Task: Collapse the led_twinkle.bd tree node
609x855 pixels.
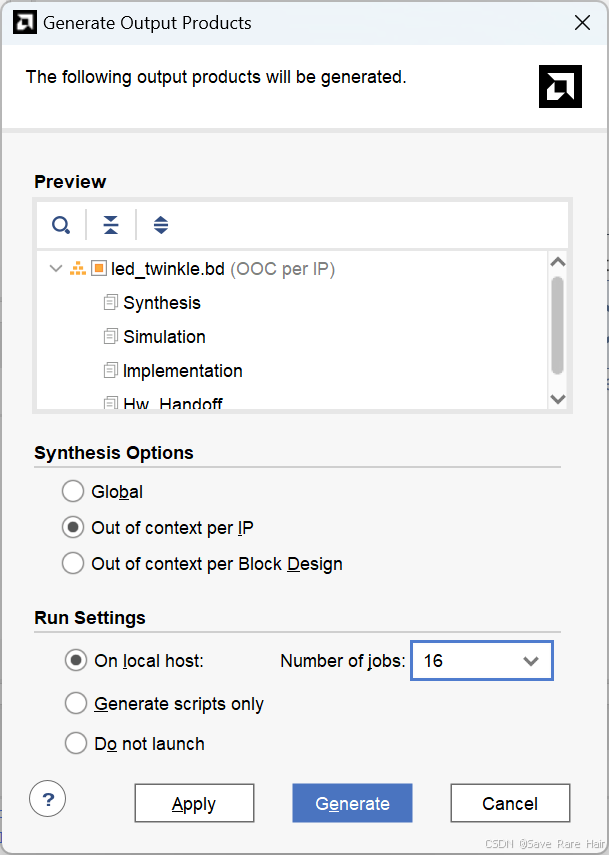Action: pos(54,269)
